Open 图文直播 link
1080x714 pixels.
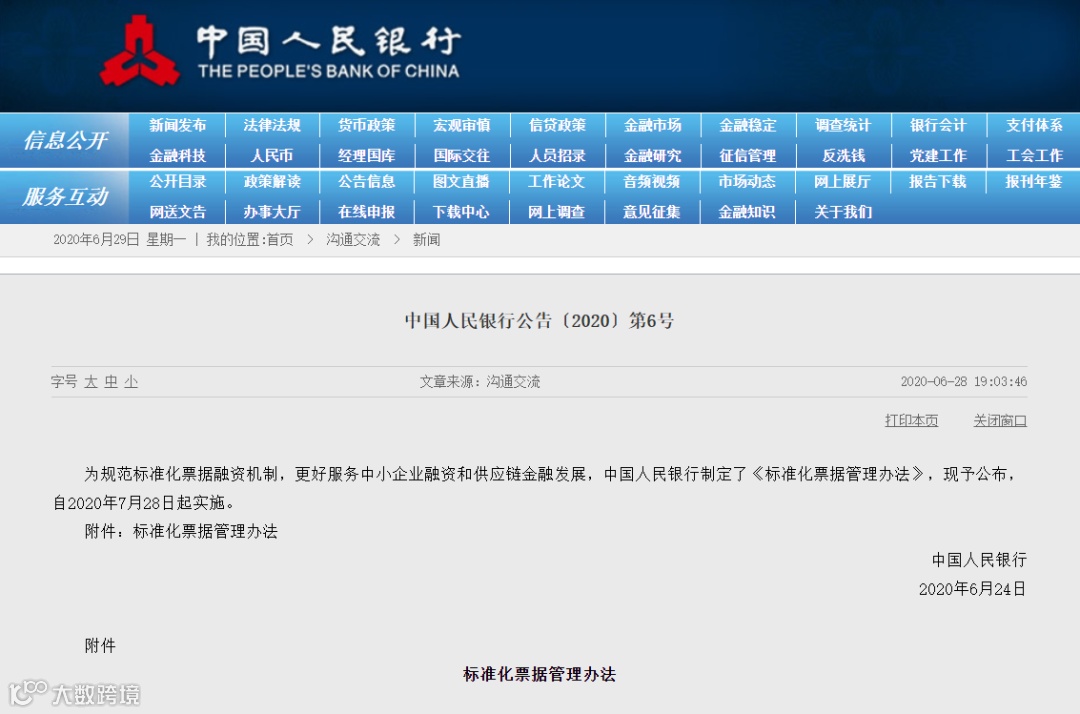pos(462,182)
